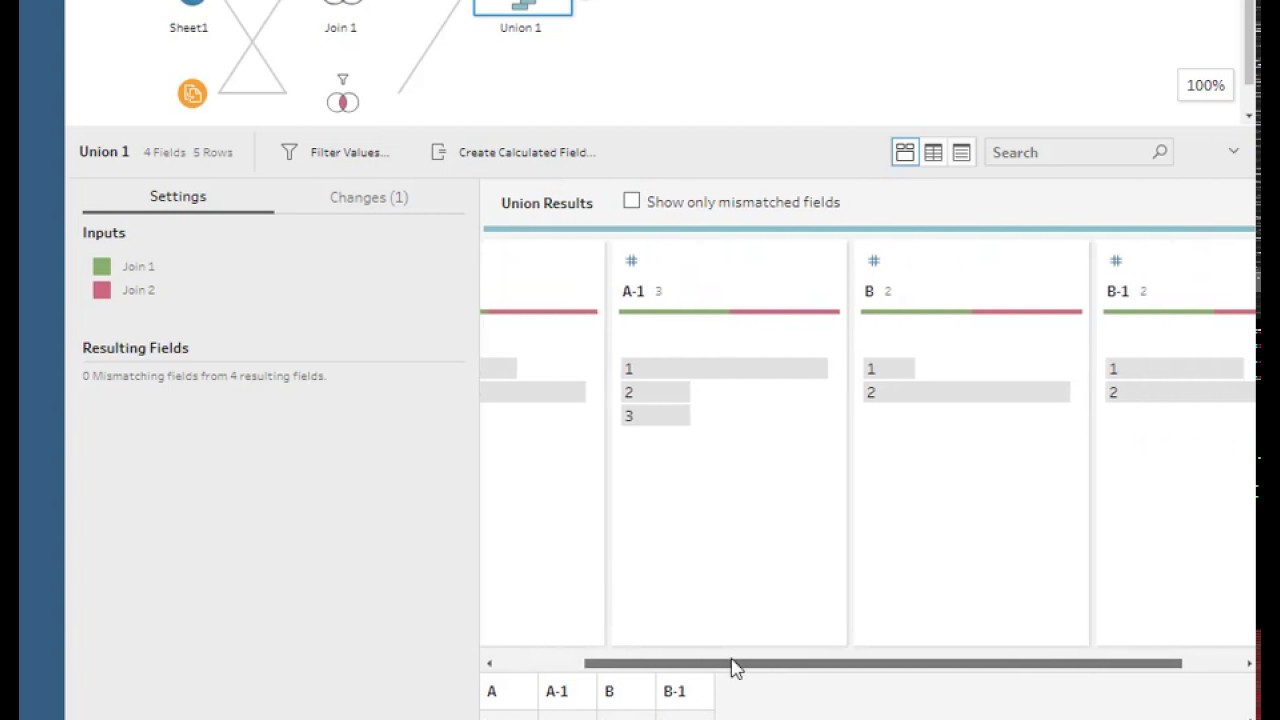This screenshot has width=1280, height=720.
Task: Click the Filter Values funnel icon
Action: pos(289,152)
